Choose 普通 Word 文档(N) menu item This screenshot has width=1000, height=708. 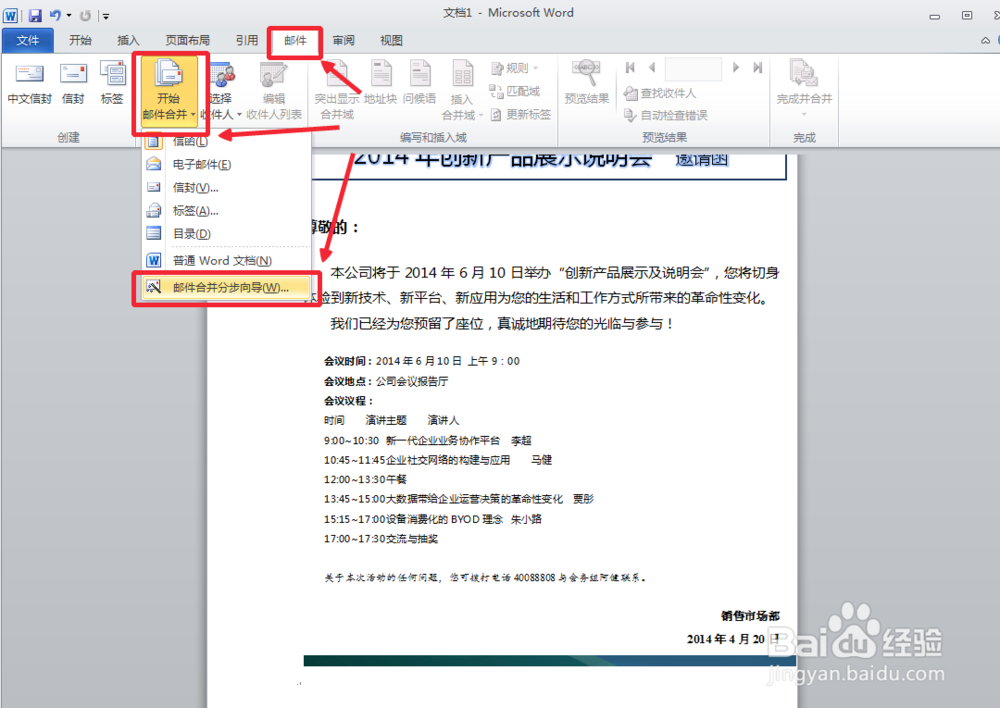pos(226,260)
